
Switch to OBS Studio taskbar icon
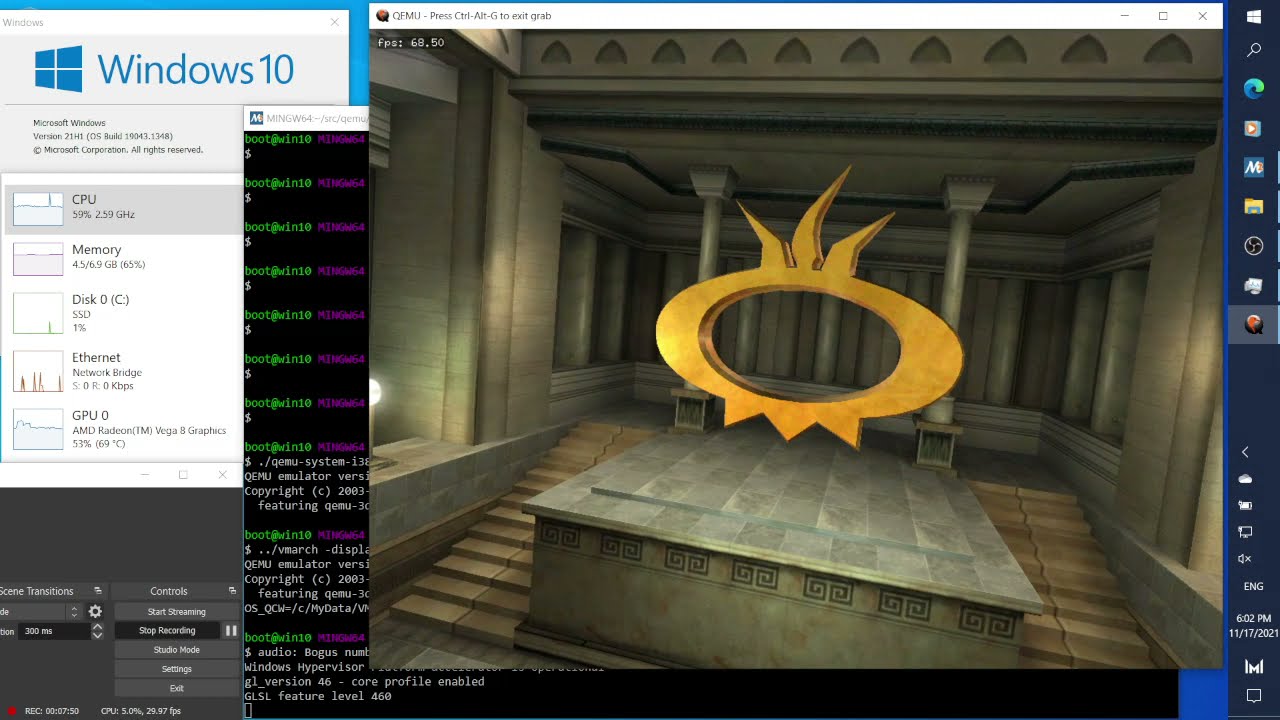1254,245
